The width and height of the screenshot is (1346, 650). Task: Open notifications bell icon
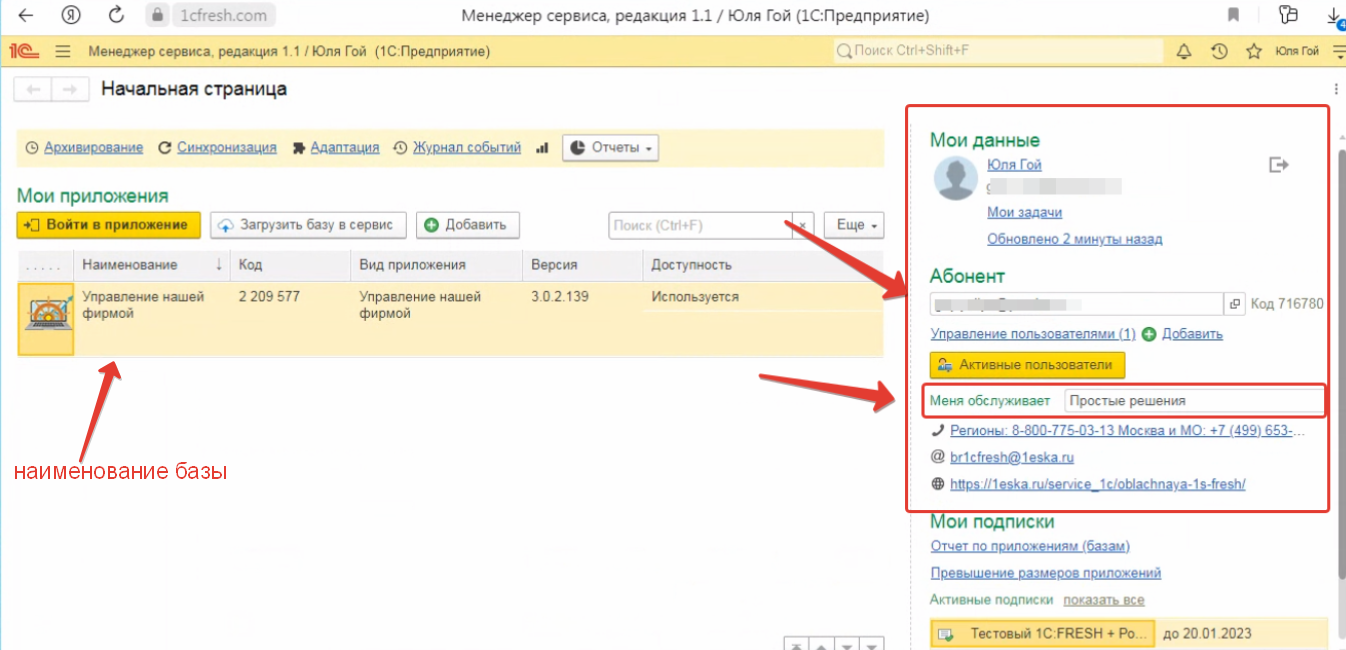coord(1185,51)
